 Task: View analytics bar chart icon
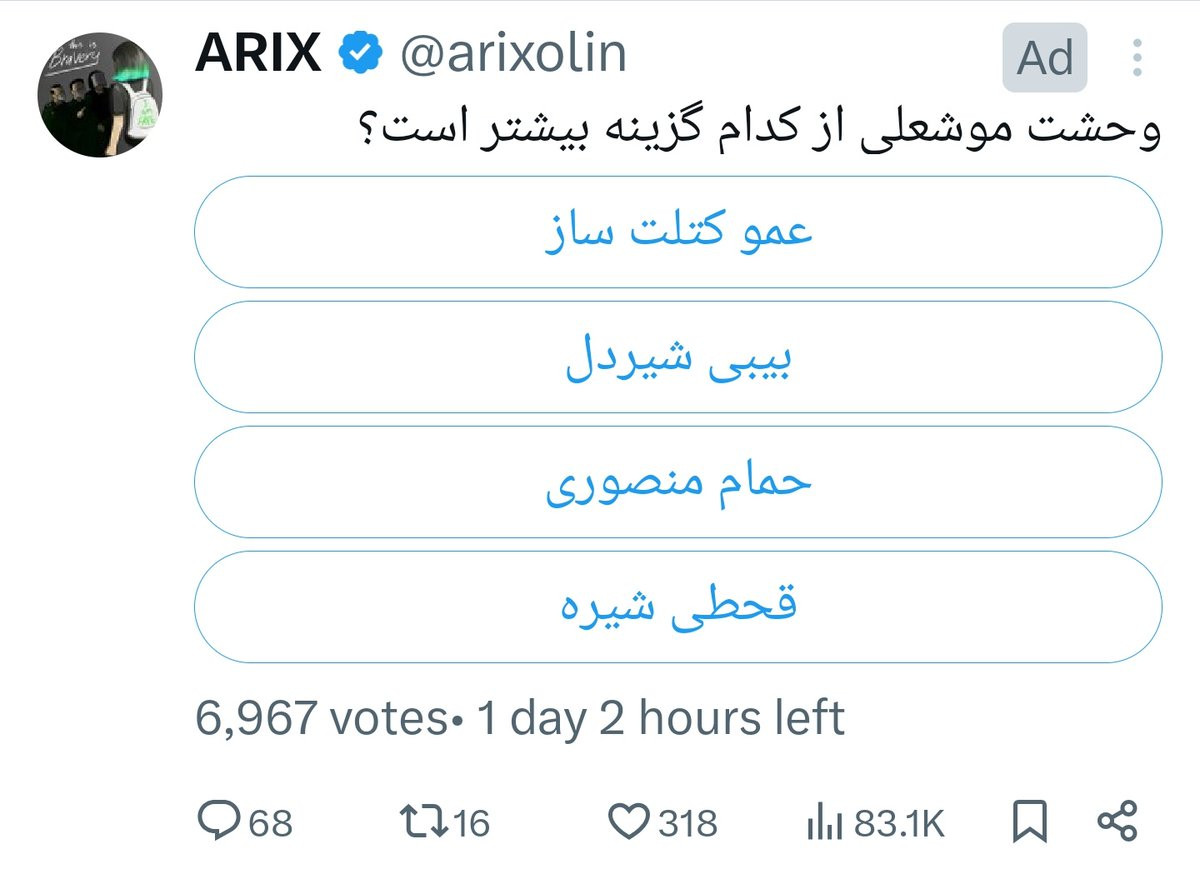826,823
